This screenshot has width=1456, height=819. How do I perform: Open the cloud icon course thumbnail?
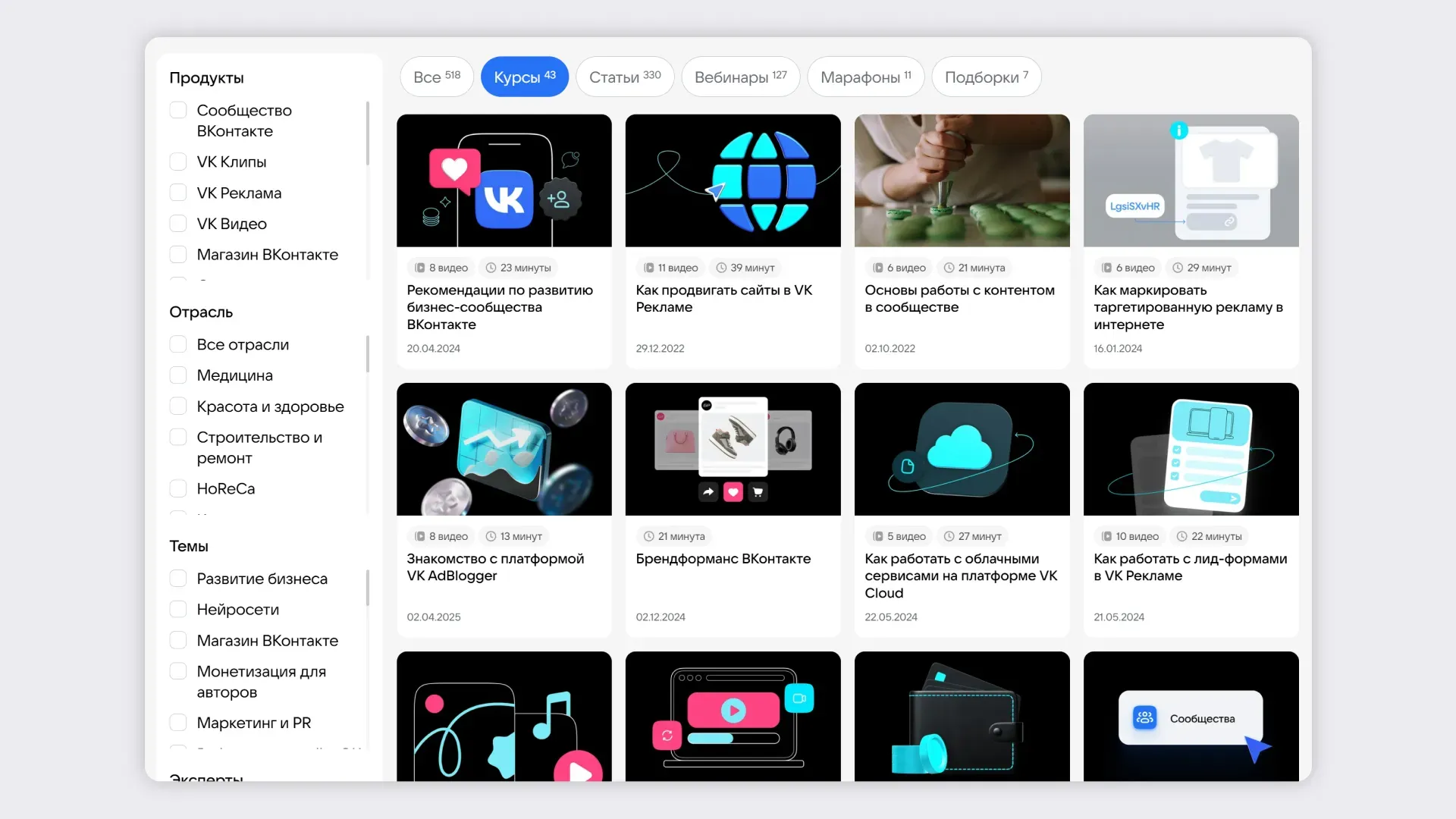962,449
